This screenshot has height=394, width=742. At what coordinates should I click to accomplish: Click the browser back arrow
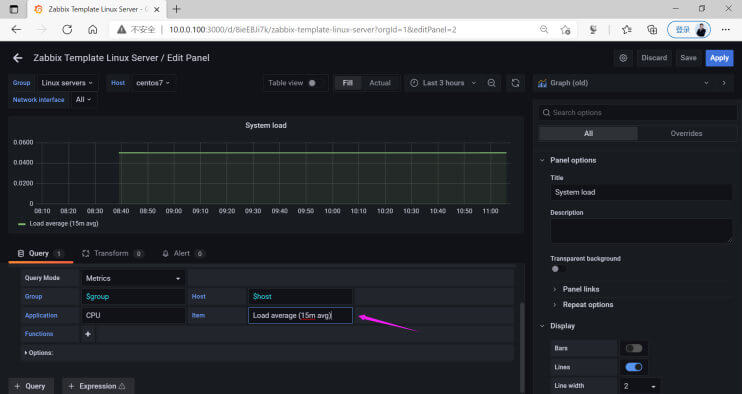16,29
